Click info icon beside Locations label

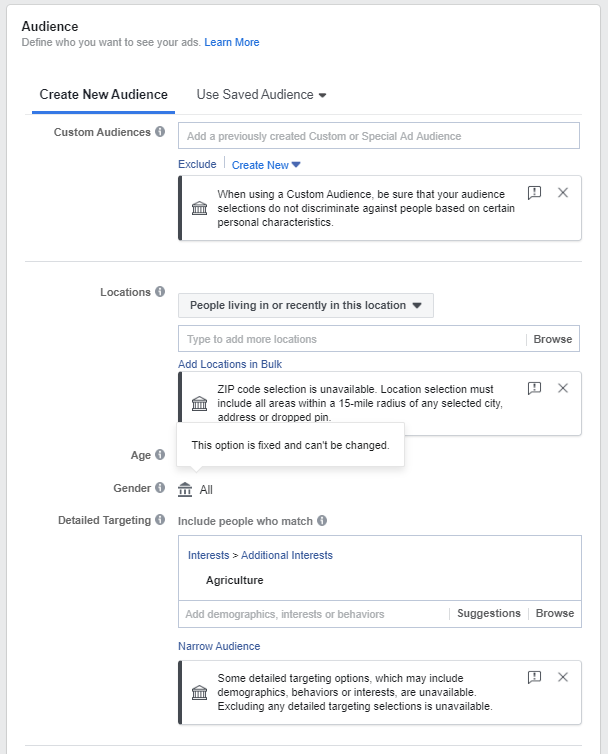coord(160,292)
